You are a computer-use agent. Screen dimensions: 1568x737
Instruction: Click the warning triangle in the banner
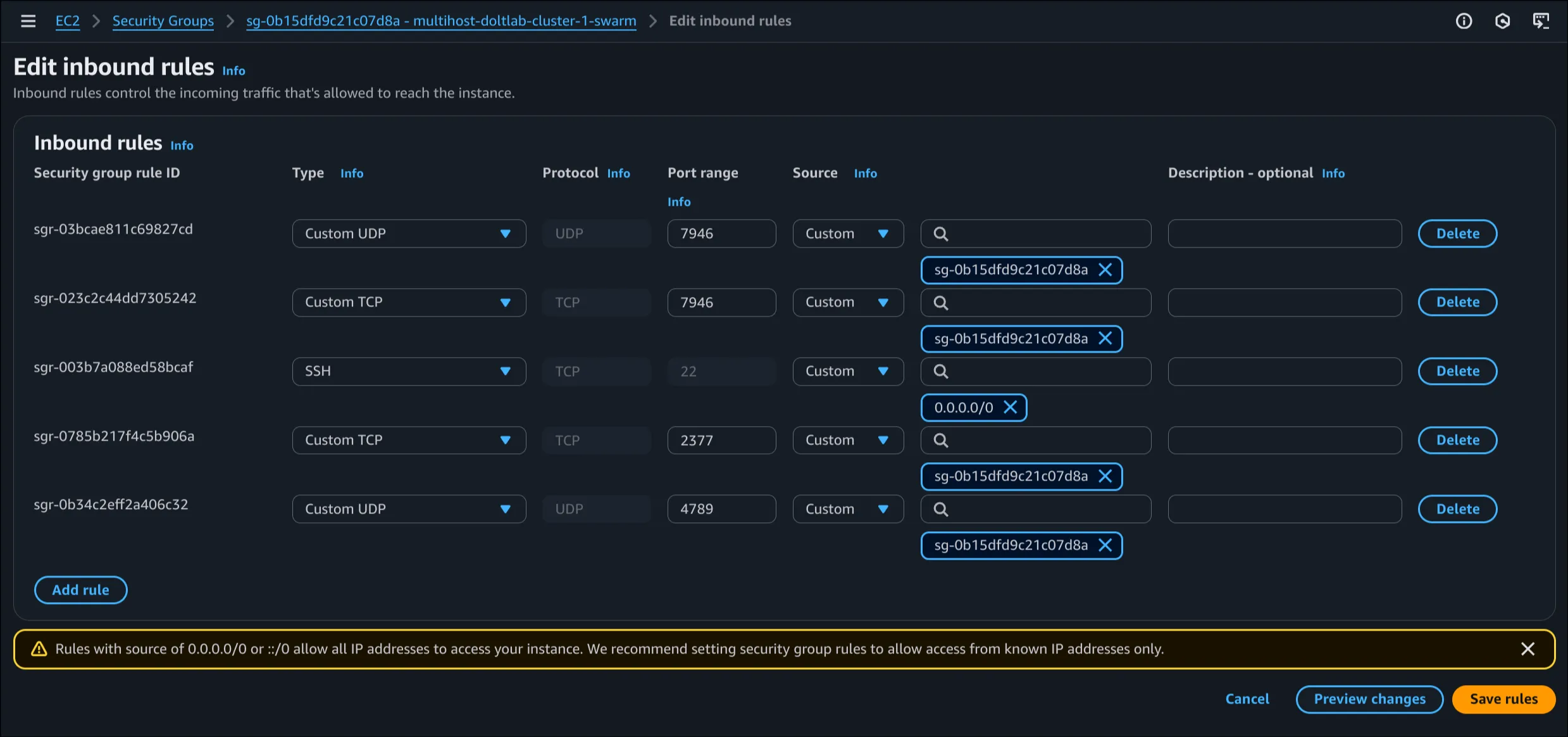click(x=40, y=648)
